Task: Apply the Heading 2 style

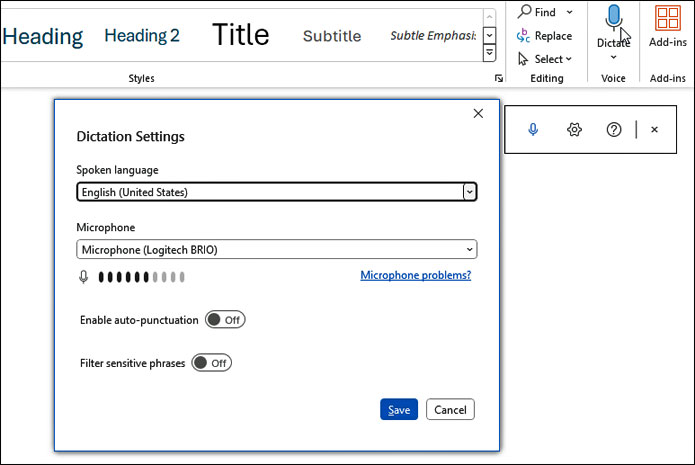Action: point(142,36)
